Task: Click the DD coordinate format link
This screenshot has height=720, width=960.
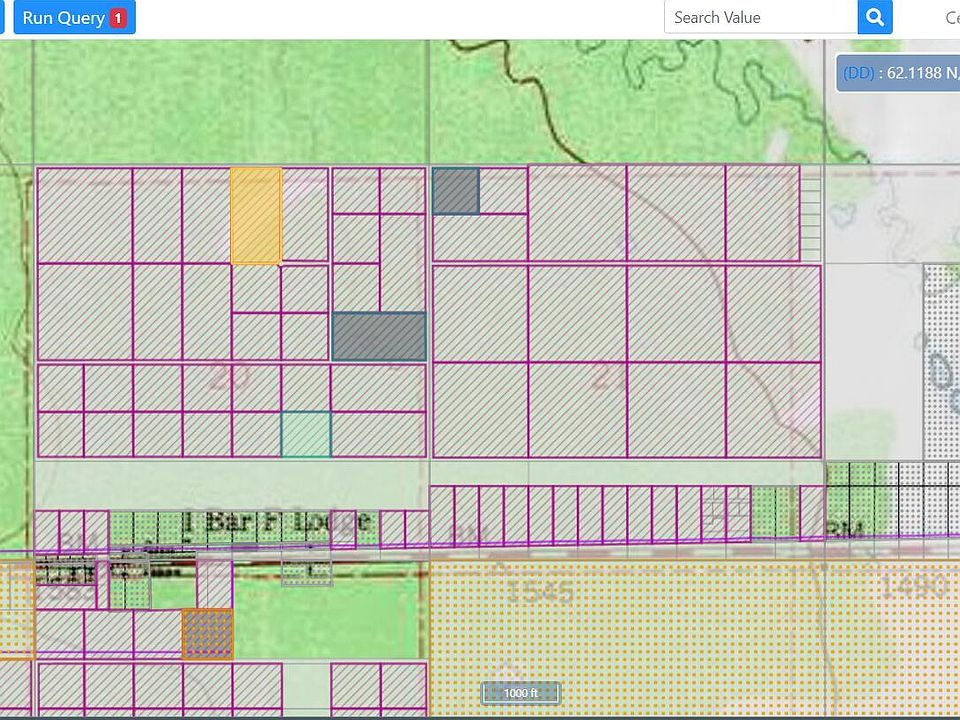Action: point(858,73)
